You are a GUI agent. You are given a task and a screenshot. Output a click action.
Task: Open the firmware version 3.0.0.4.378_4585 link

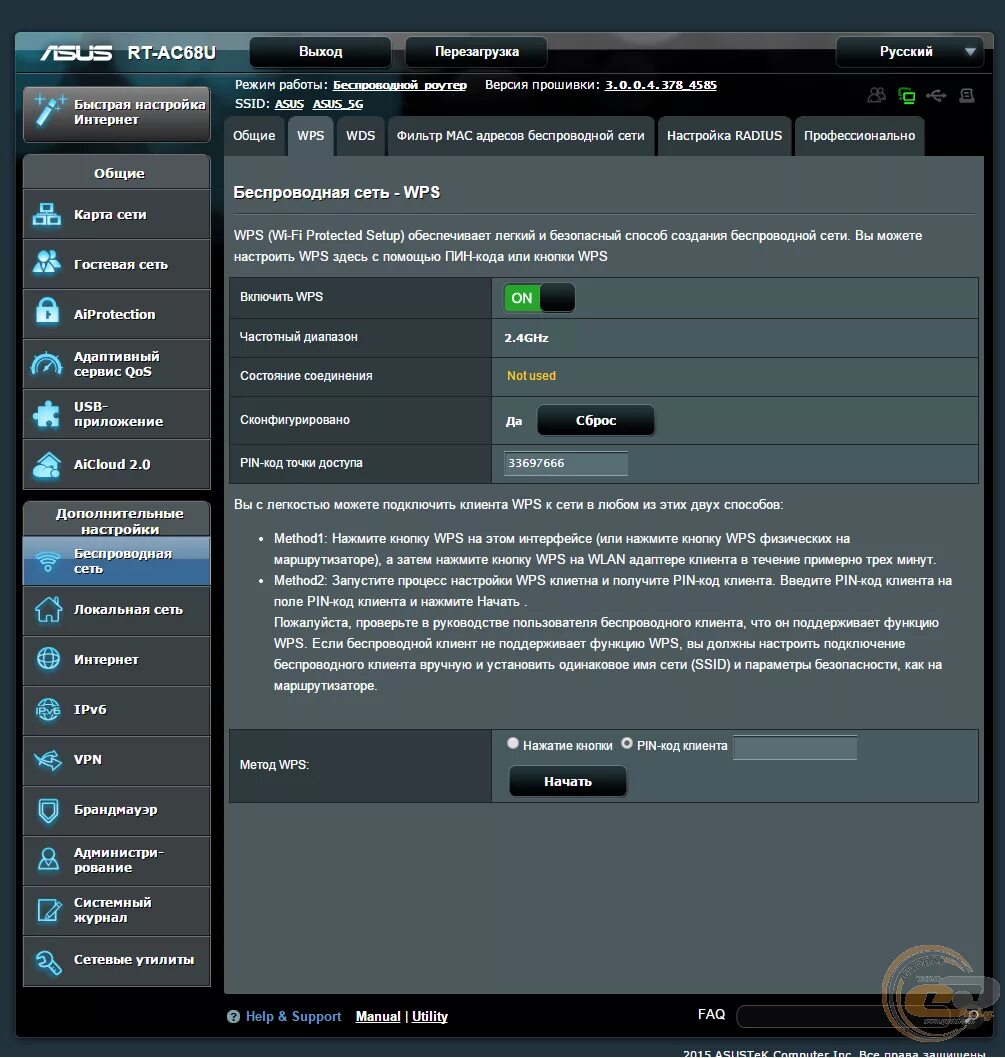click(x=661, y=85)
